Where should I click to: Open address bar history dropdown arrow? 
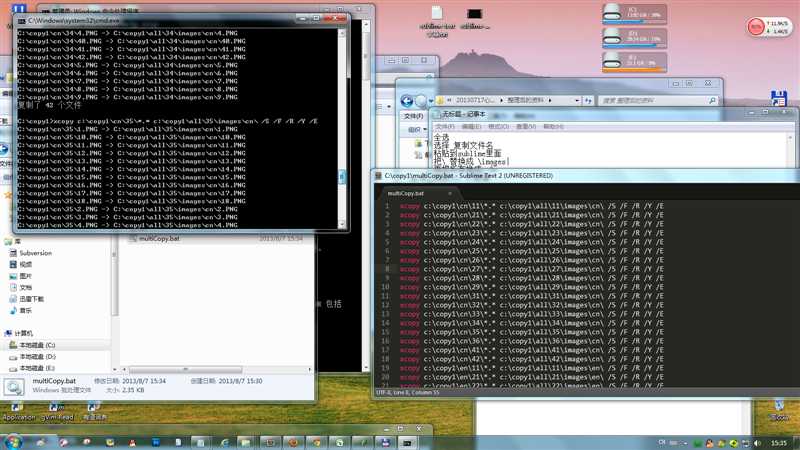pyautogui.click(x=577, y=101)
